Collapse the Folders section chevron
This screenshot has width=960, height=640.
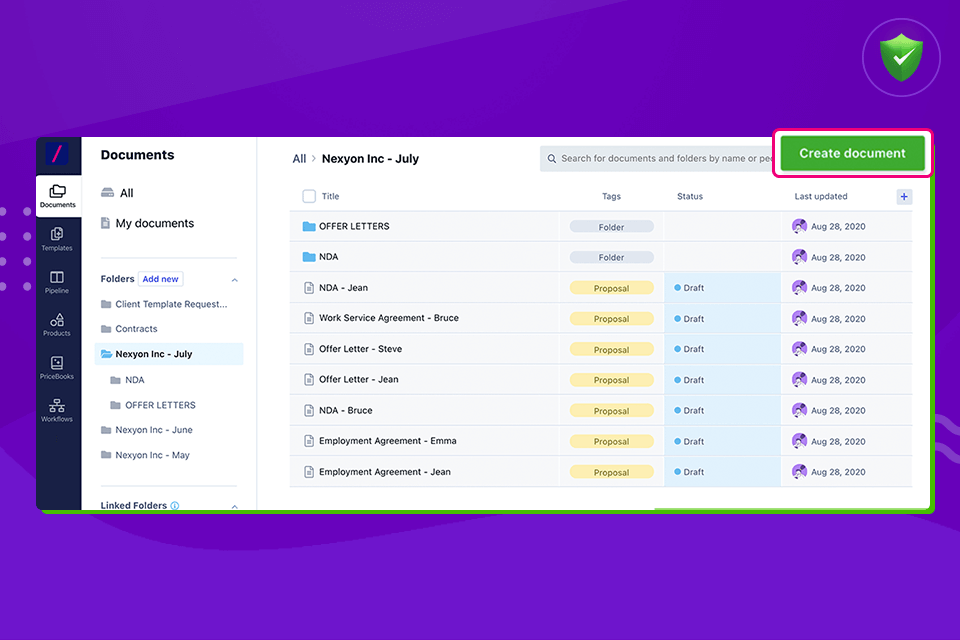234,280
